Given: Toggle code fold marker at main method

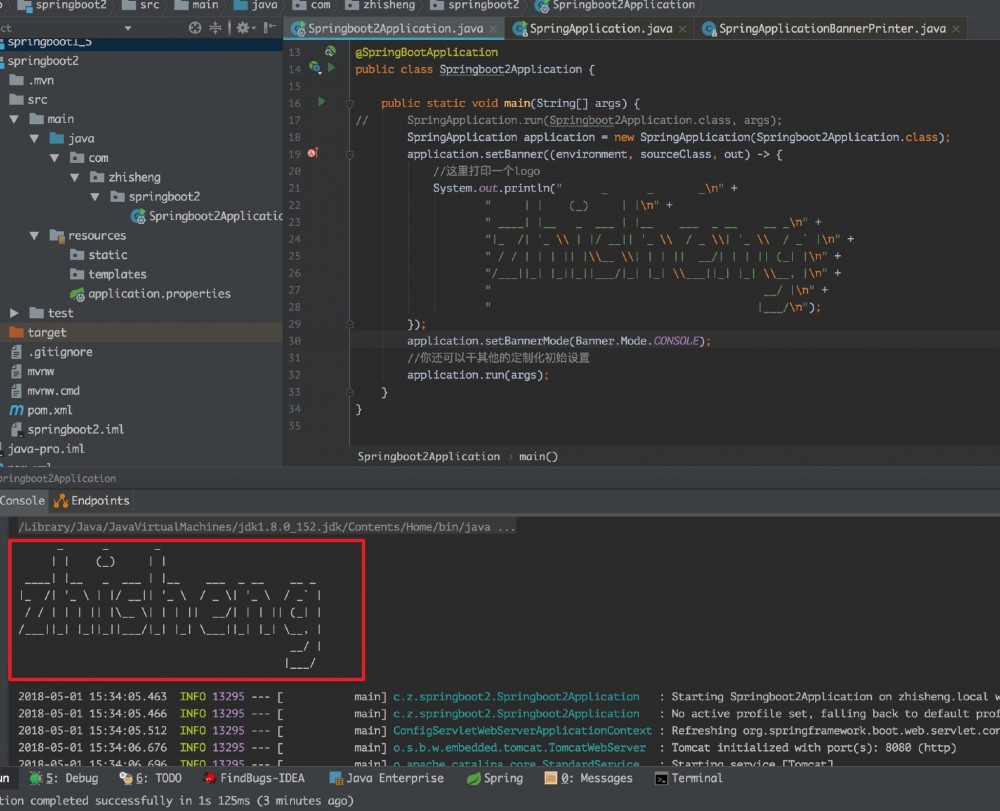Looking at the screenshot, I should [x=350, y=103].
